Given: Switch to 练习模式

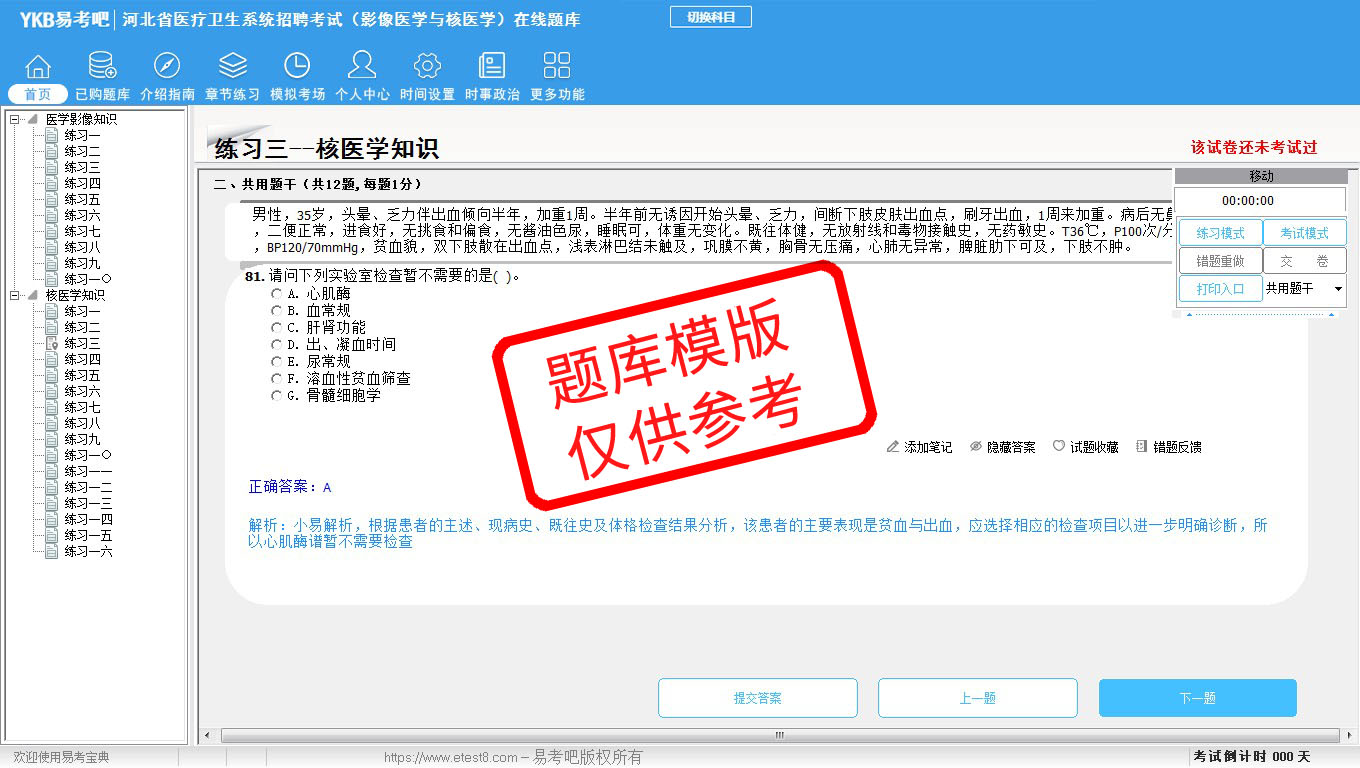Looking at the screenshot, I should coord(1221,233).
